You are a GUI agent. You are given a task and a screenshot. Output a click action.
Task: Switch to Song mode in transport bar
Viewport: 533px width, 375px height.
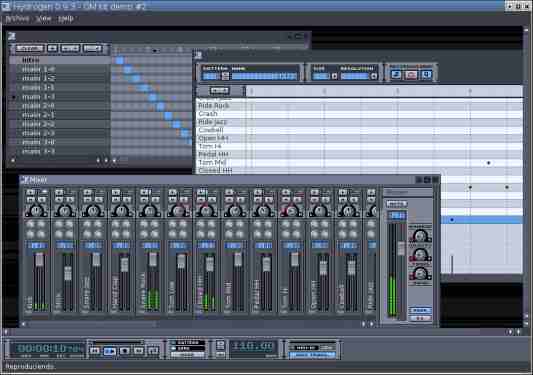[188, 348]
